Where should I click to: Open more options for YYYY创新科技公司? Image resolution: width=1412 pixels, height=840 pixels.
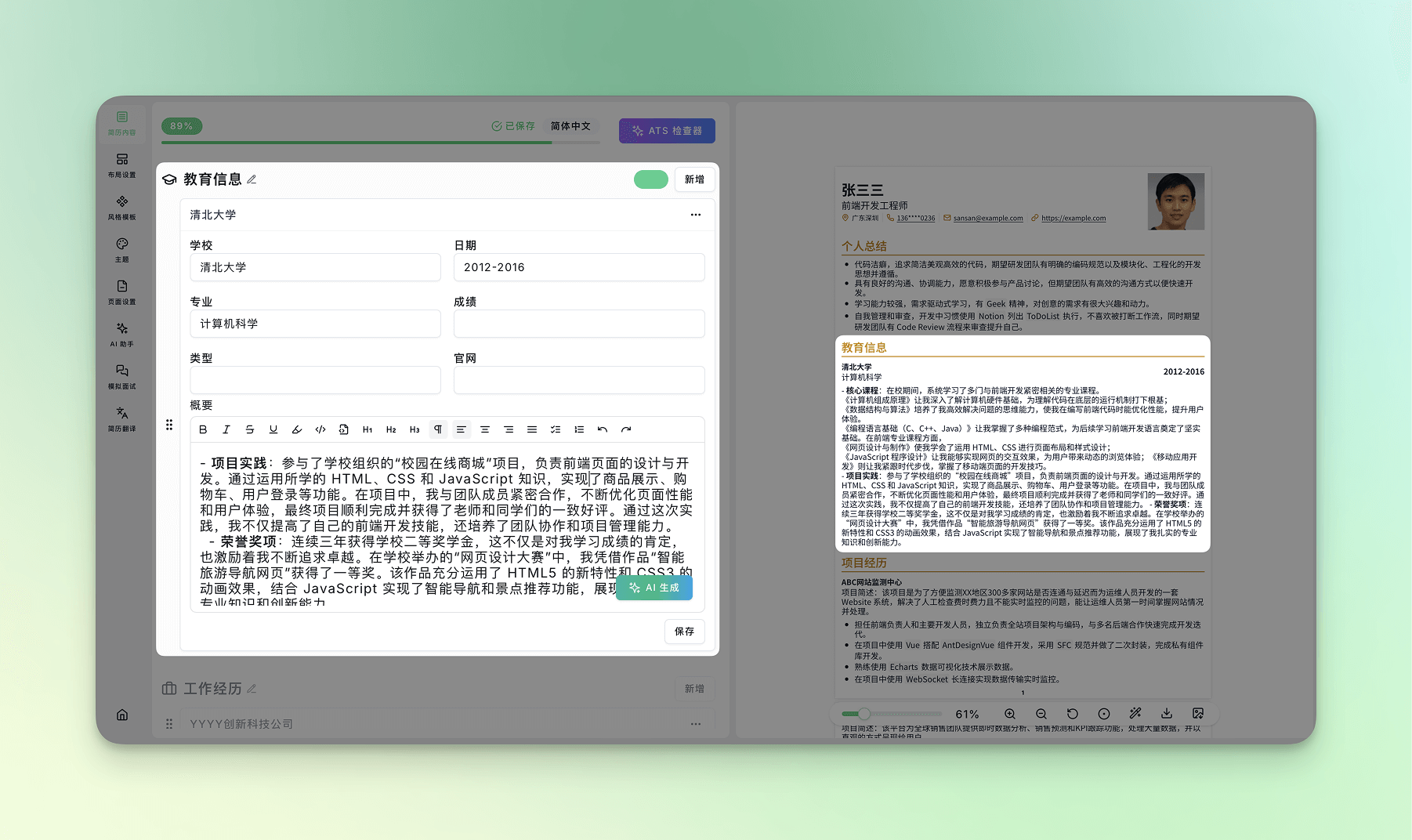pos(695,724)
